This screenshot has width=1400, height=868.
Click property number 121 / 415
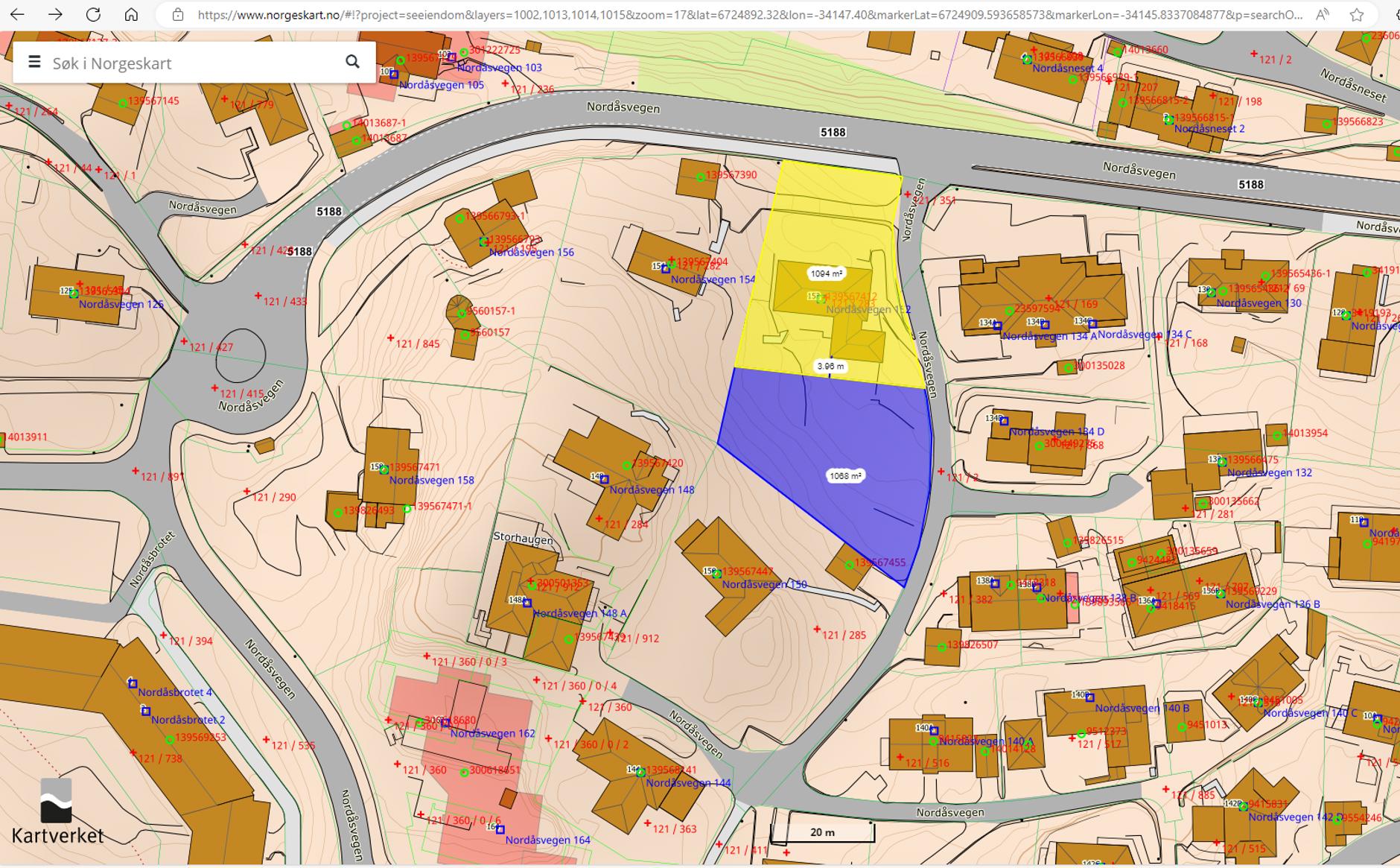pyautogui.click(x=241, y=393)
